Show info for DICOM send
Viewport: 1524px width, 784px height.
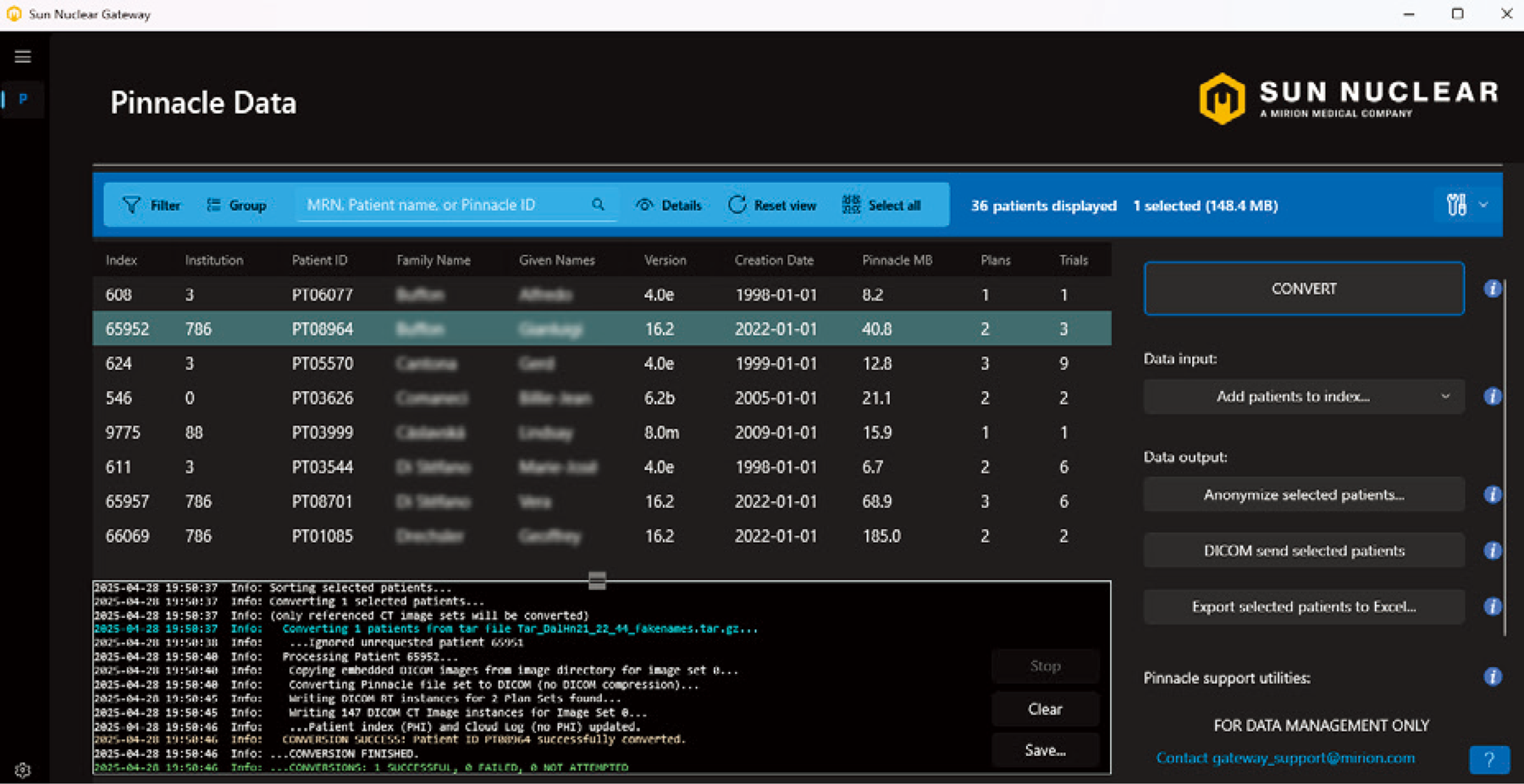coord(1493,550)
